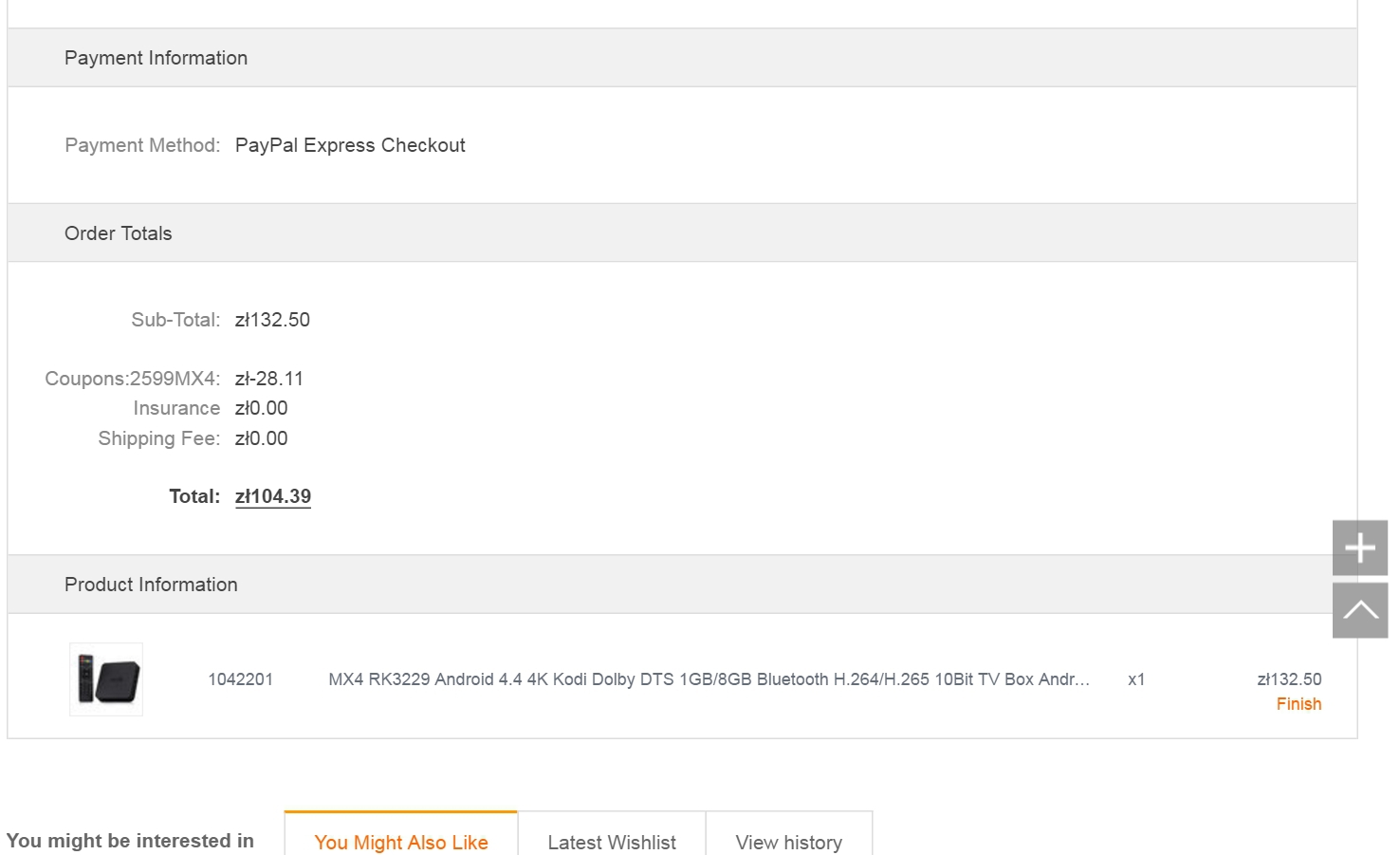This screenshot has height=855, width=1400.
Task: Click the PayPal Express Checkout text
Action: click(x=350, y=145)
